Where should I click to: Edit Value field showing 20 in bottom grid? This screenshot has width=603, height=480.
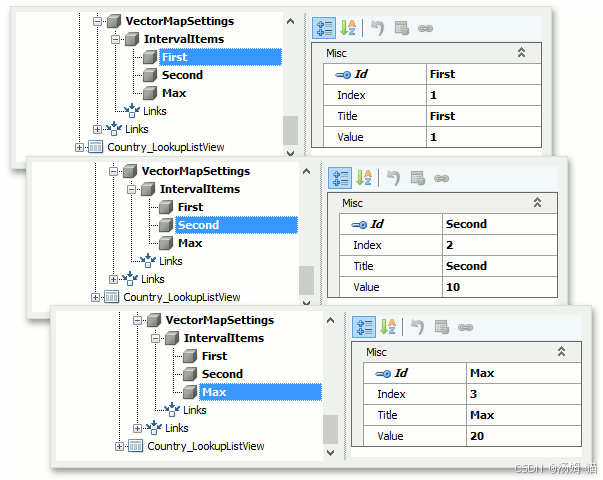pyautogui.click(x=523, y=436)
